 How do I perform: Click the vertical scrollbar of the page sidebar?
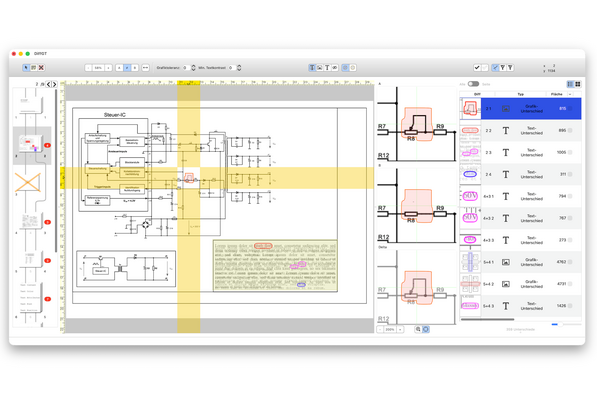(x=56, y=171)
